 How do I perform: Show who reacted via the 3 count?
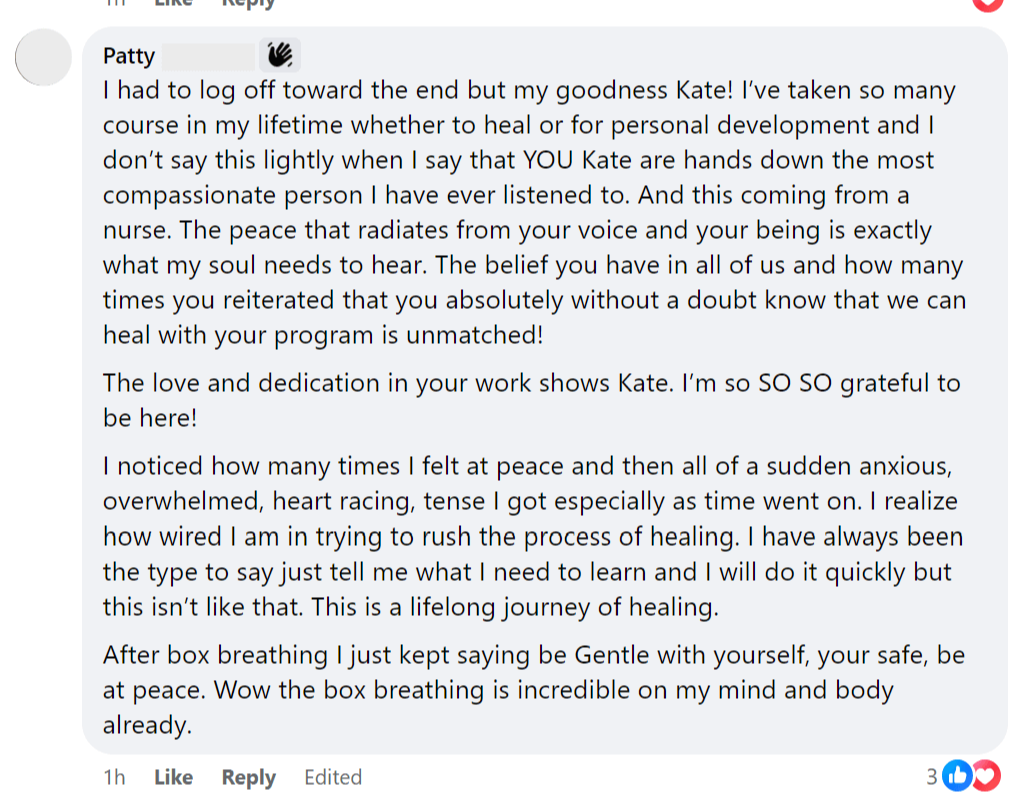click(x=931, y=776)
